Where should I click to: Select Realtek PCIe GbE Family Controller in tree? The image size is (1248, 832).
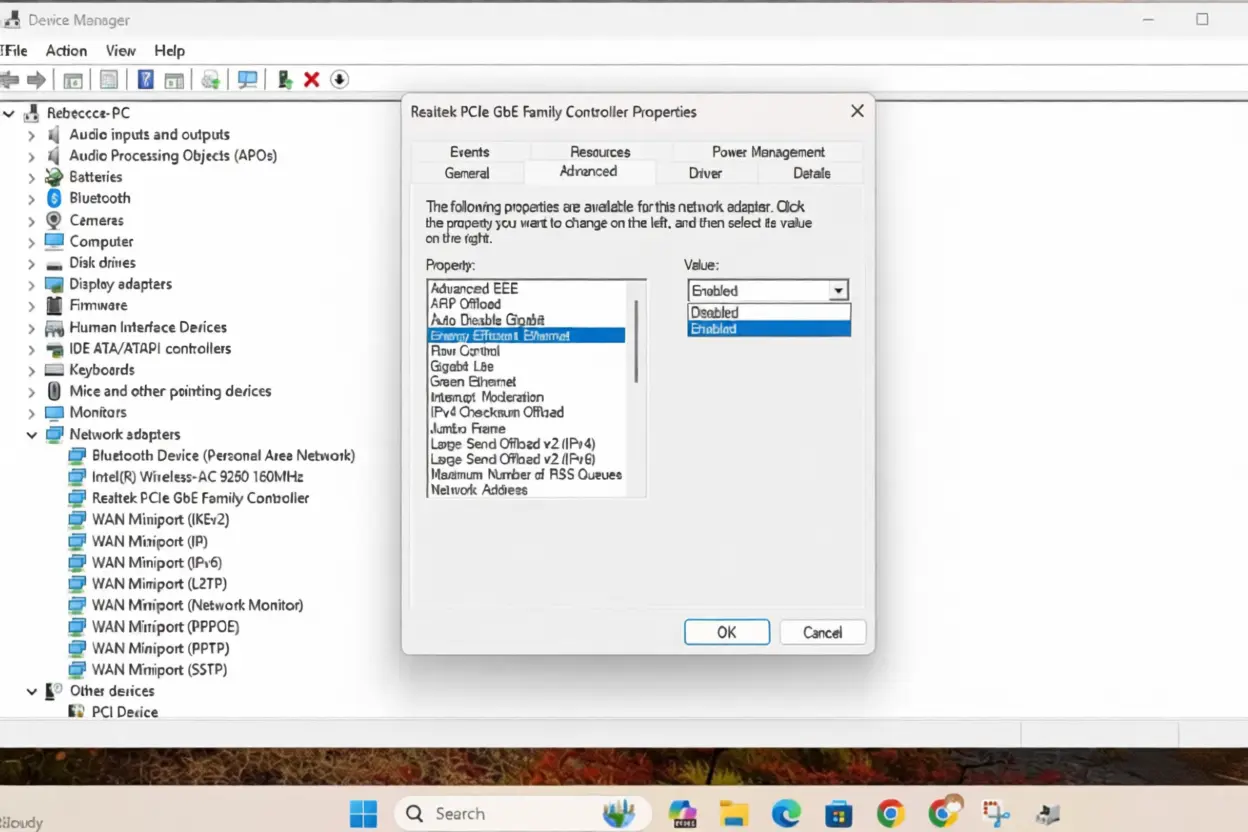click(x=200, y=498)
